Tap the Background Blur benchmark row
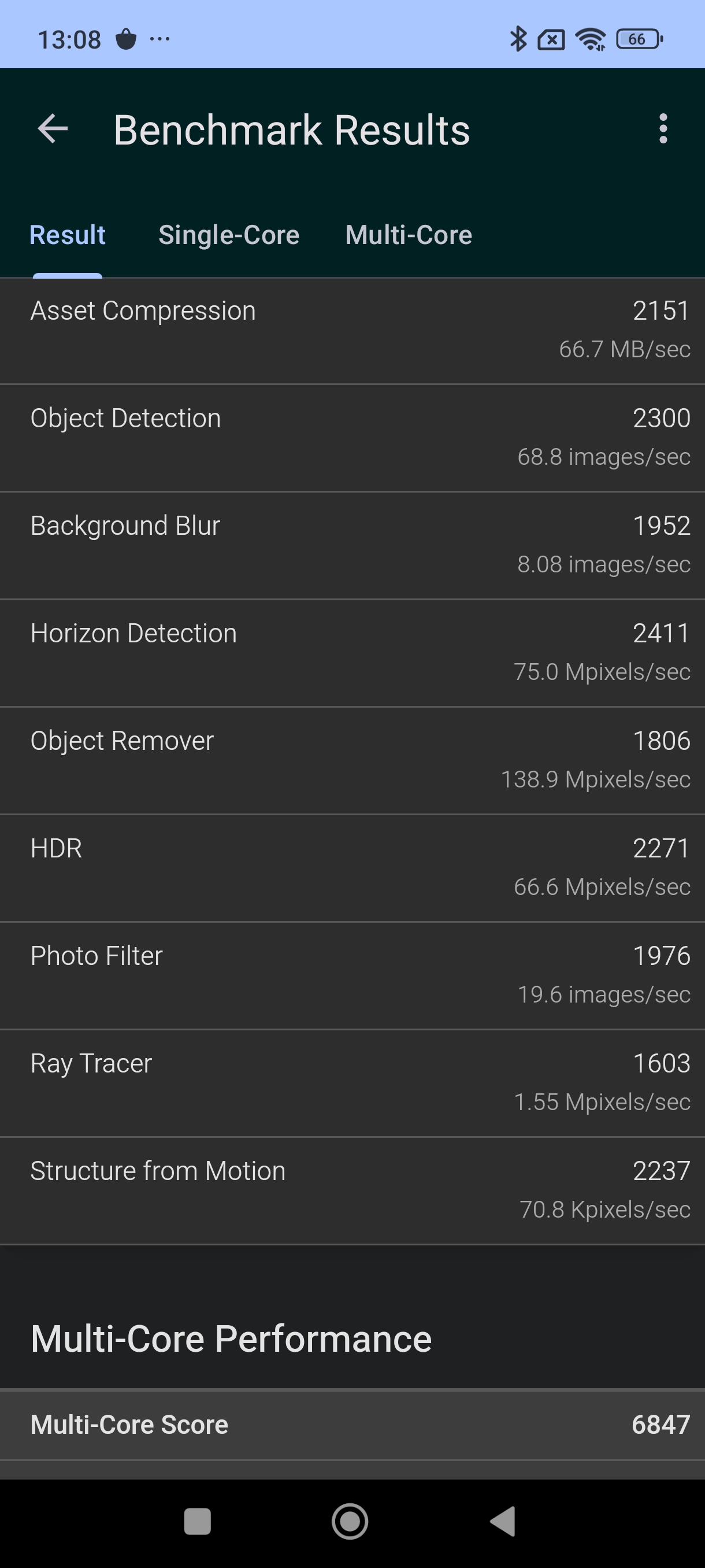 click(x=352, y=546)
